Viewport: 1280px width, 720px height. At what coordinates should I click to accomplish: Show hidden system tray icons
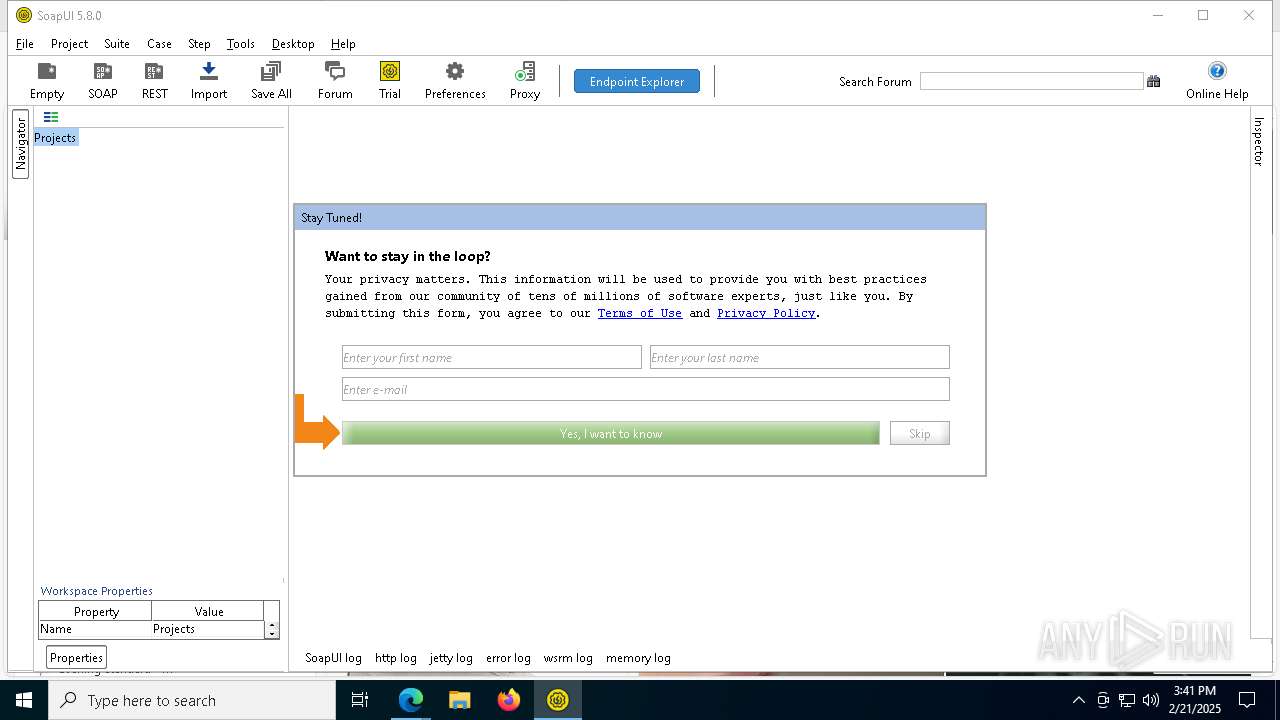(1078, 700)
